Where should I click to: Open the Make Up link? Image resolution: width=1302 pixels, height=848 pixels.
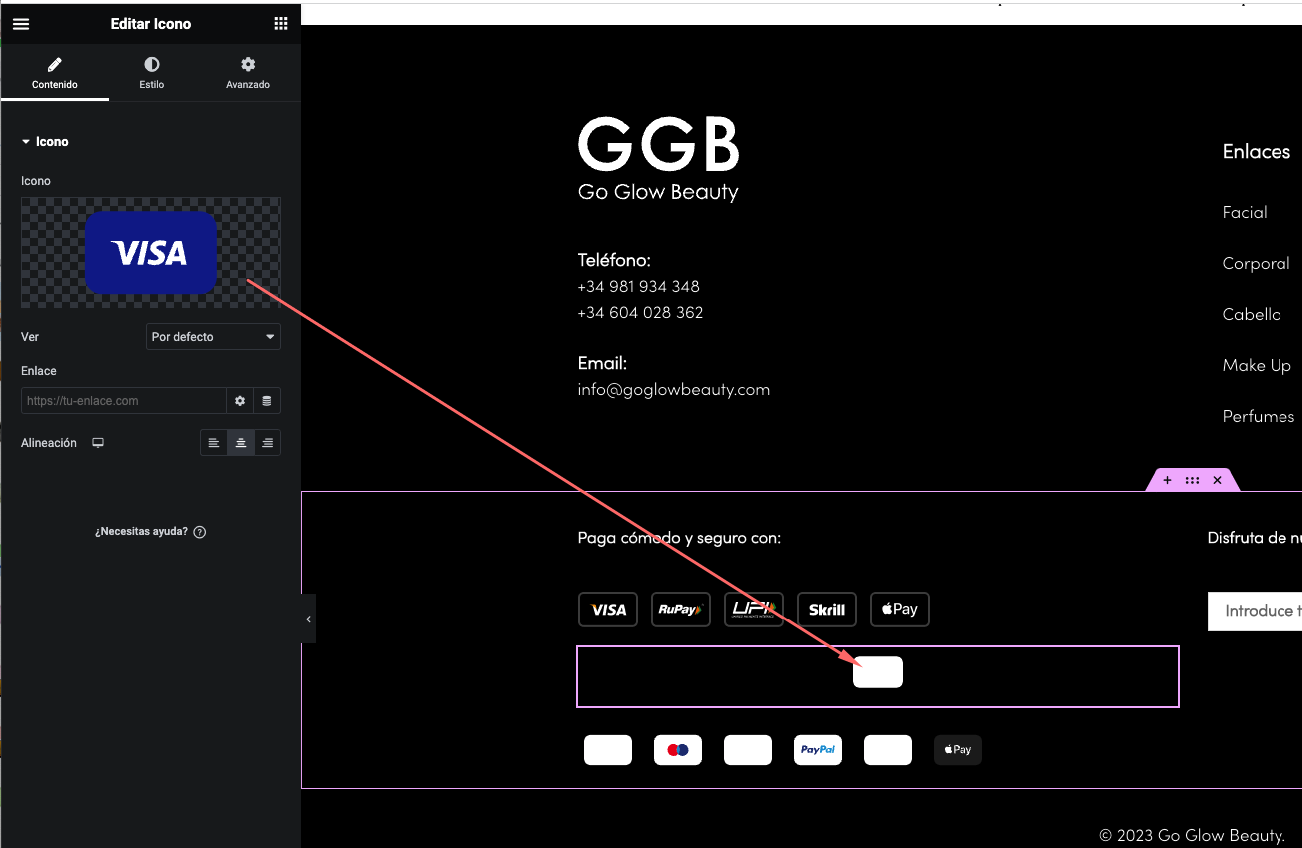pyautogui.click(x=1257, y=366)
